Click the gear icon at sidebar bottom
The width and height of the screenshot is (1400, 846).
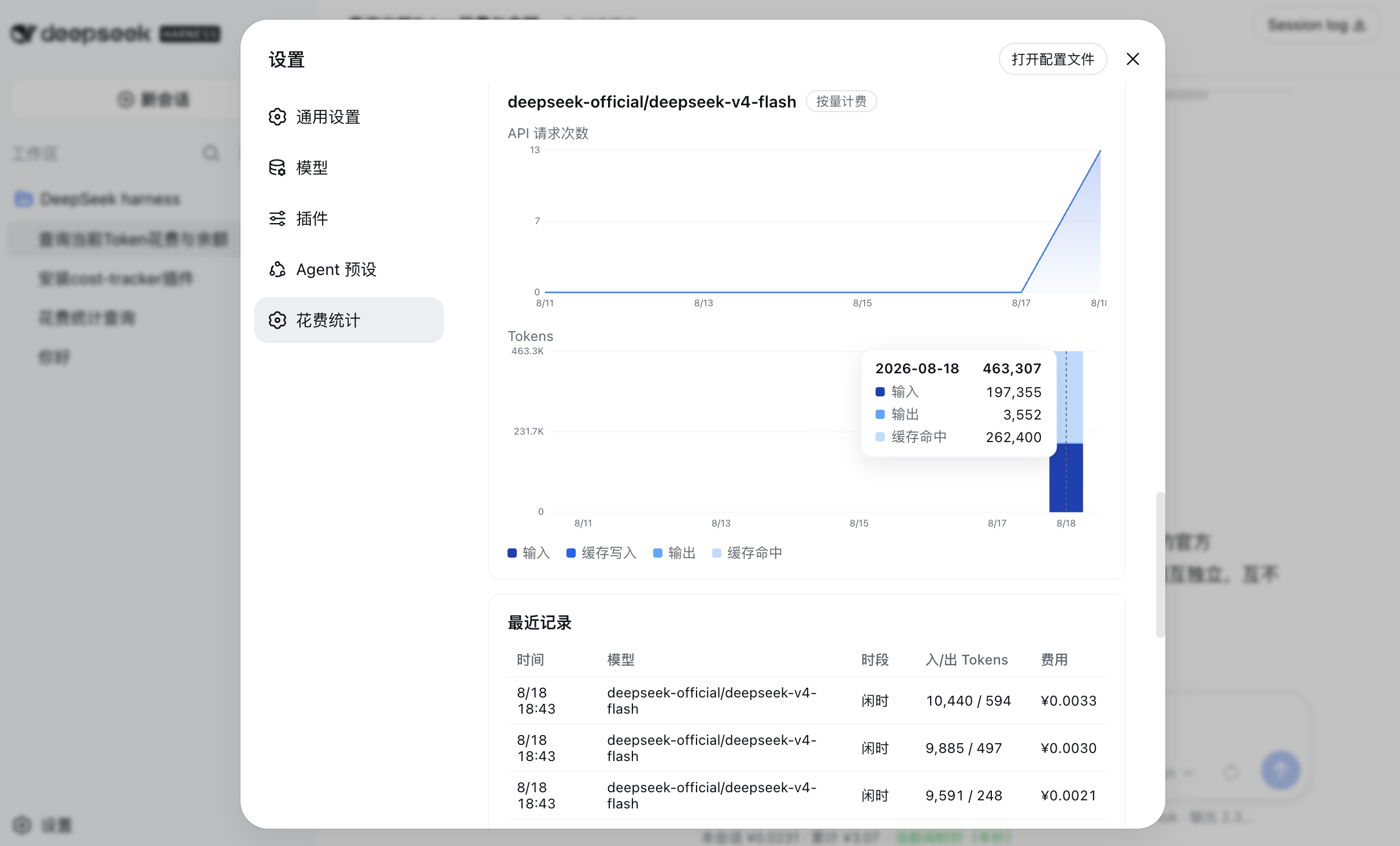22,825
